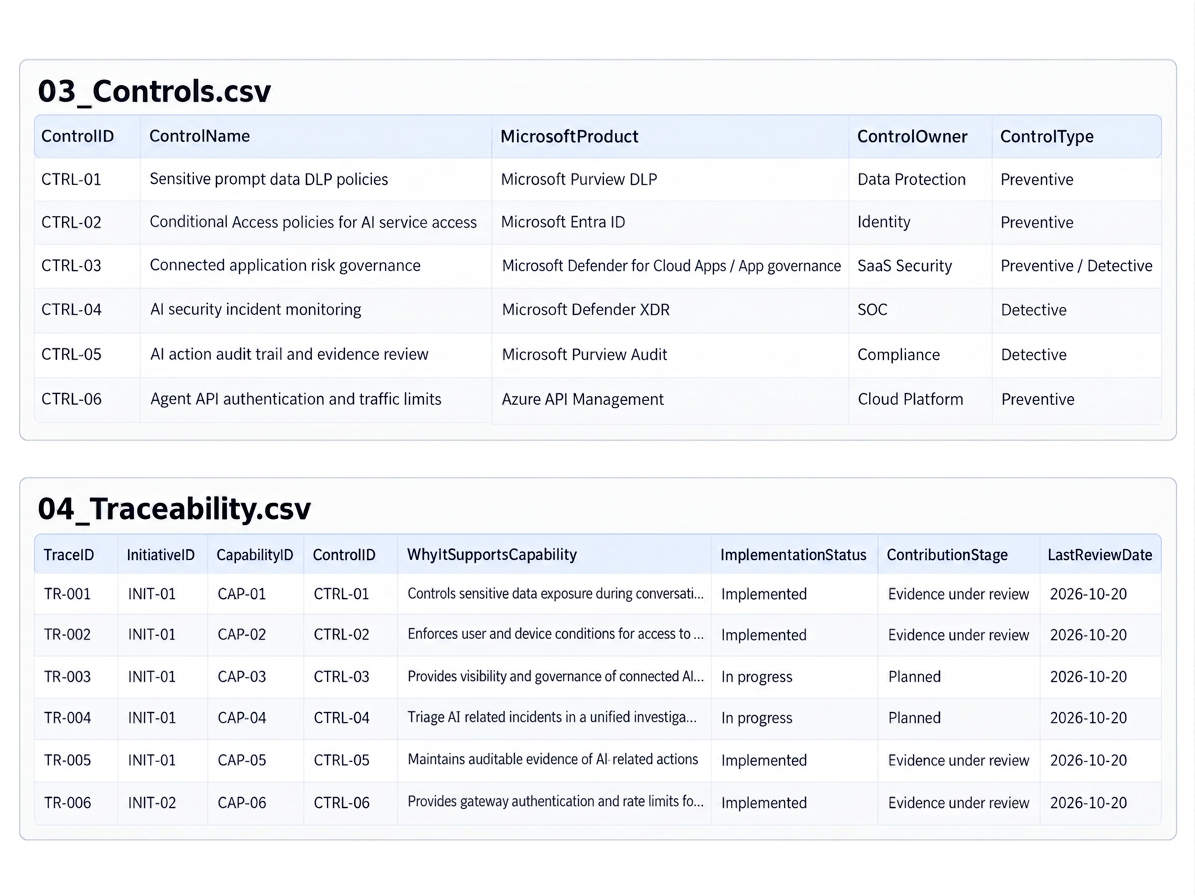Click the InitiativeID column header
Image resolution: width=1195 pixels, height=896 pixels.
(x=161, y=555)
